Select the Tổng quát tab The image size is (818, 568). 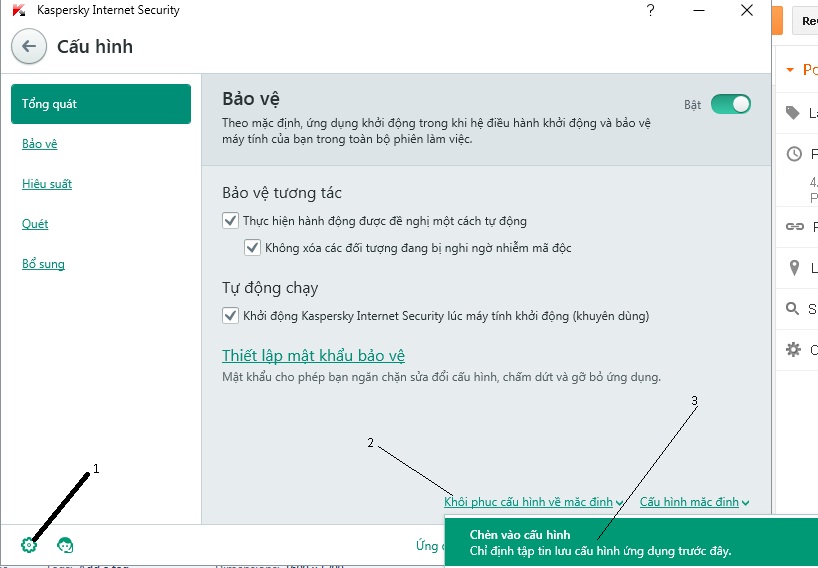coord(100,104)
